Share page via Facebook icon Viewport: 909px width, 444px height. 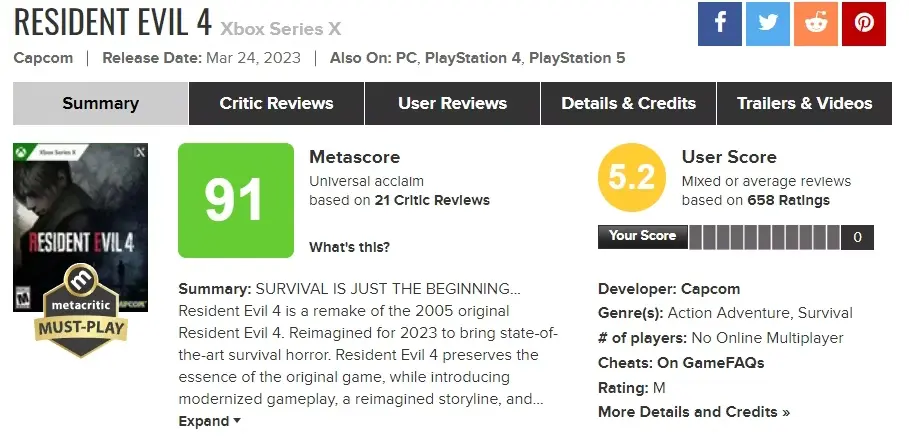click(x=719, y=24)
